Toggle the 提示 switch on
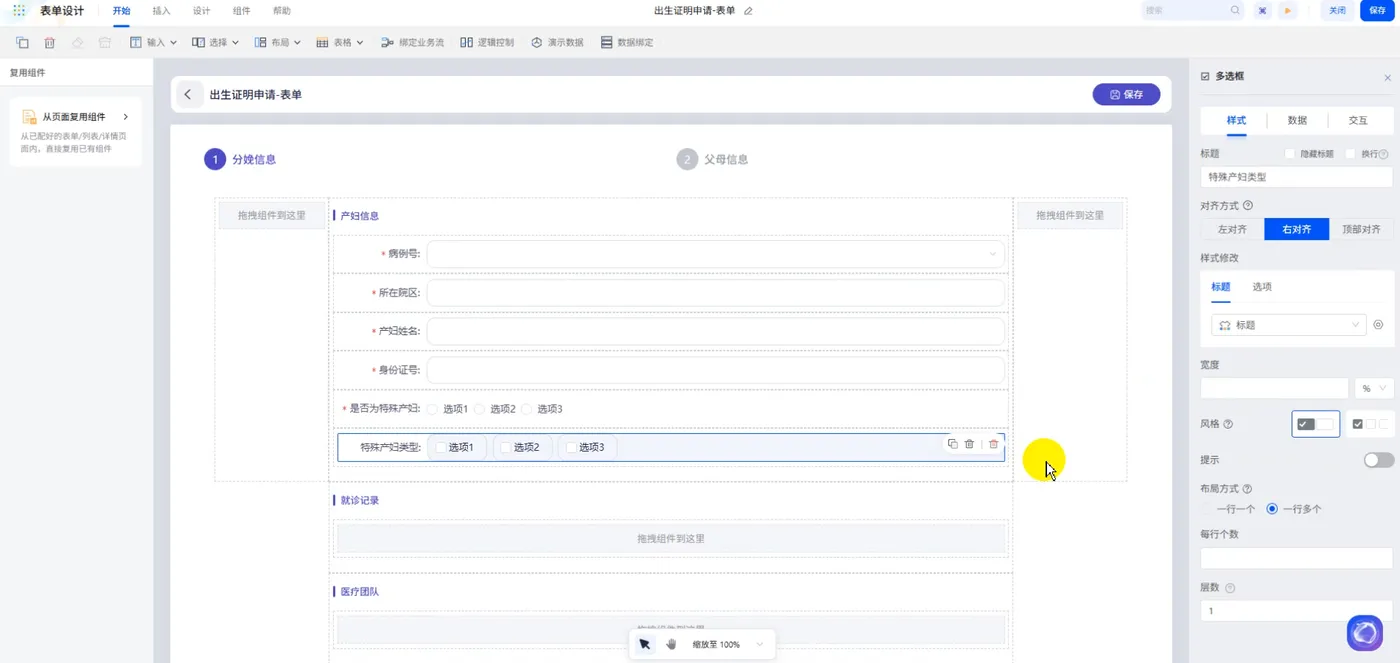 pos(1378,460)
